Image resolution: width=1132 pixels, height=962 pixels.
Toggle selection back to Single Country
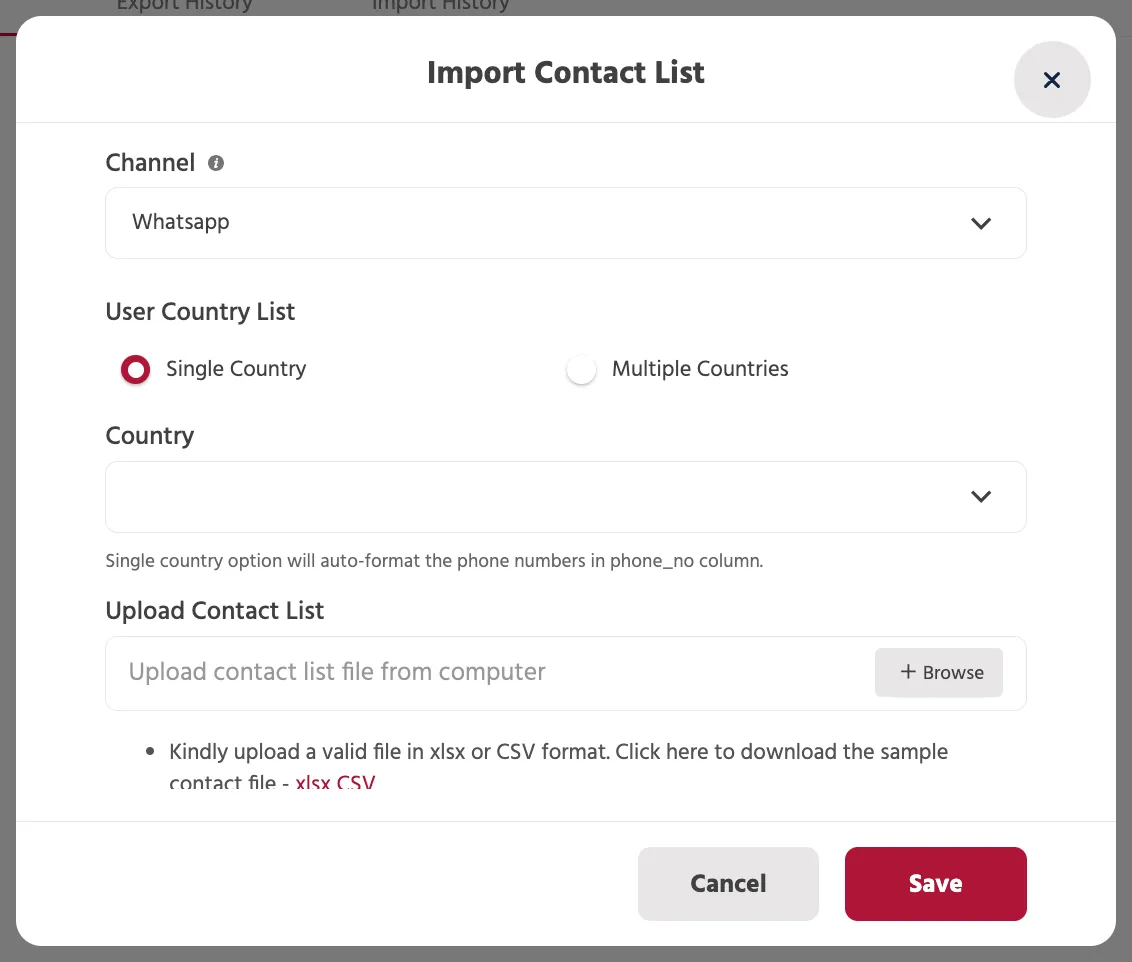[x=135, y=369]
